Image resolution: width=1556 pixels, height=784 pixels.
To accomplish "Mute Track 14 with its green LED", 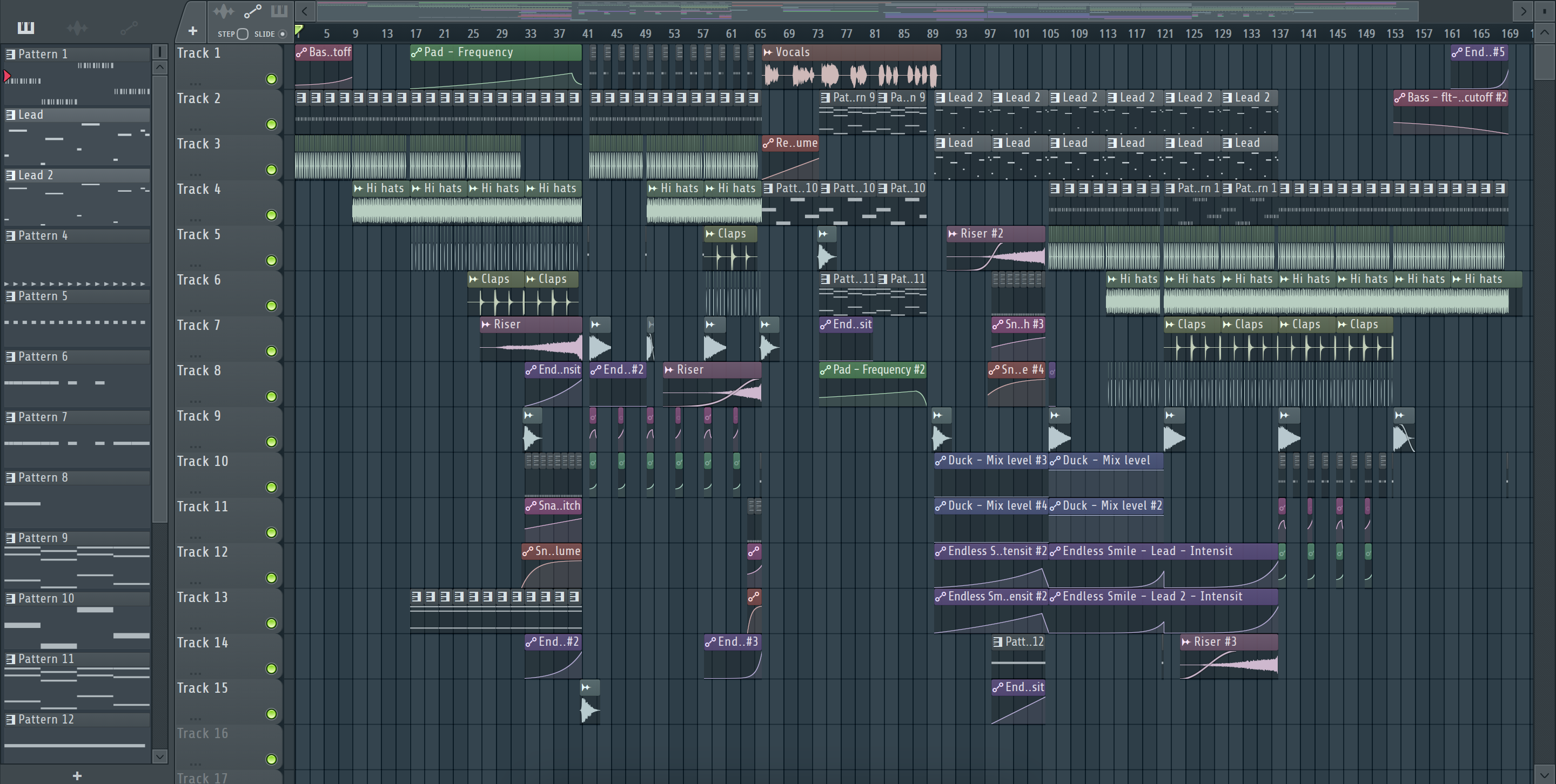I will [x=271, y=669].
